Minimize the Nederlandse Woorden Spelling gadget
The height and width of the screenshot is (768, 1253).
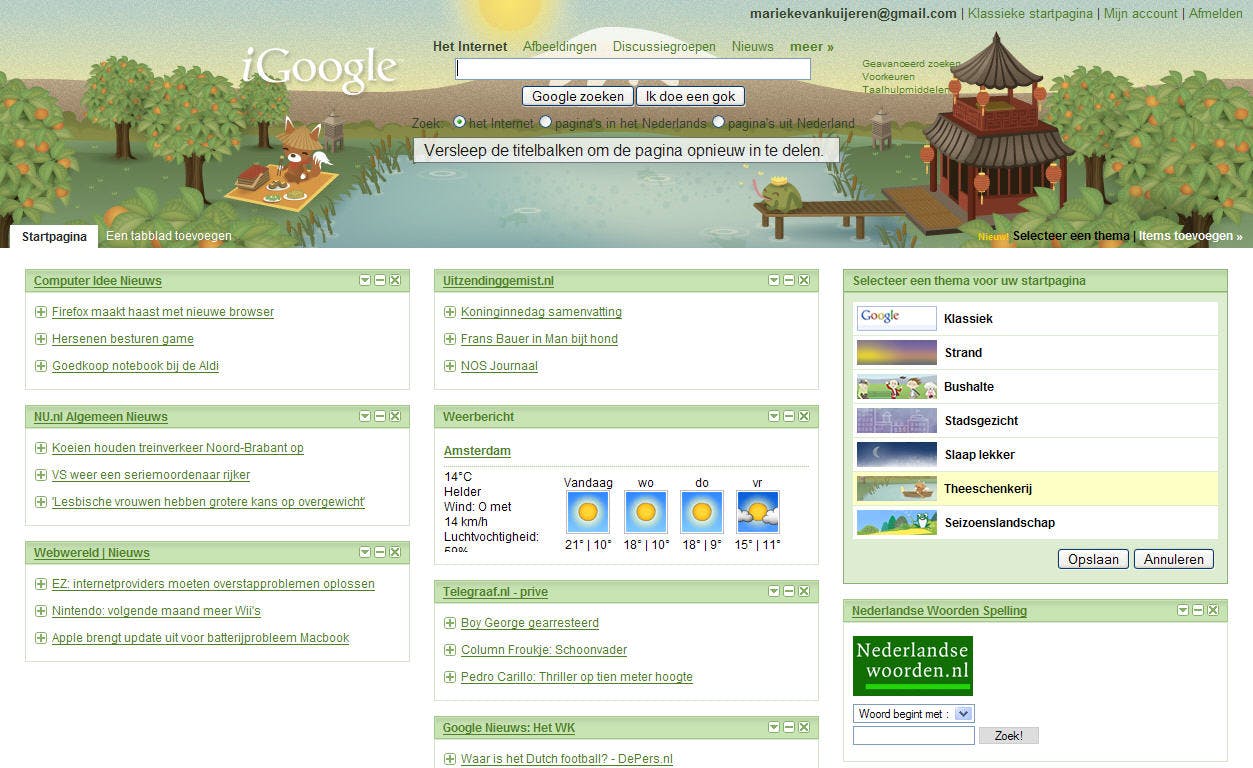pos(1198,610)
